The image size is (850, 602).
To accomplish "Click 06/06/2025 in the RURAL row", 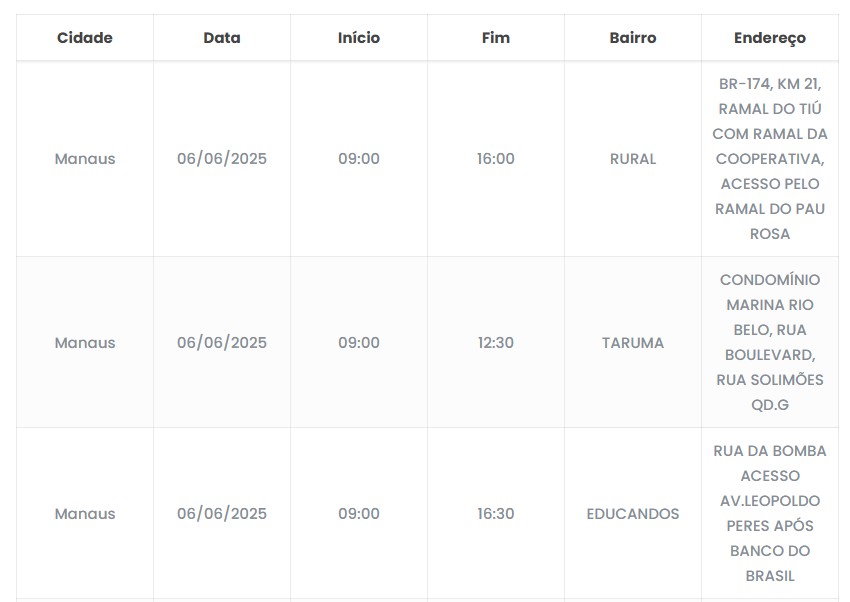I will coord(222,159).
